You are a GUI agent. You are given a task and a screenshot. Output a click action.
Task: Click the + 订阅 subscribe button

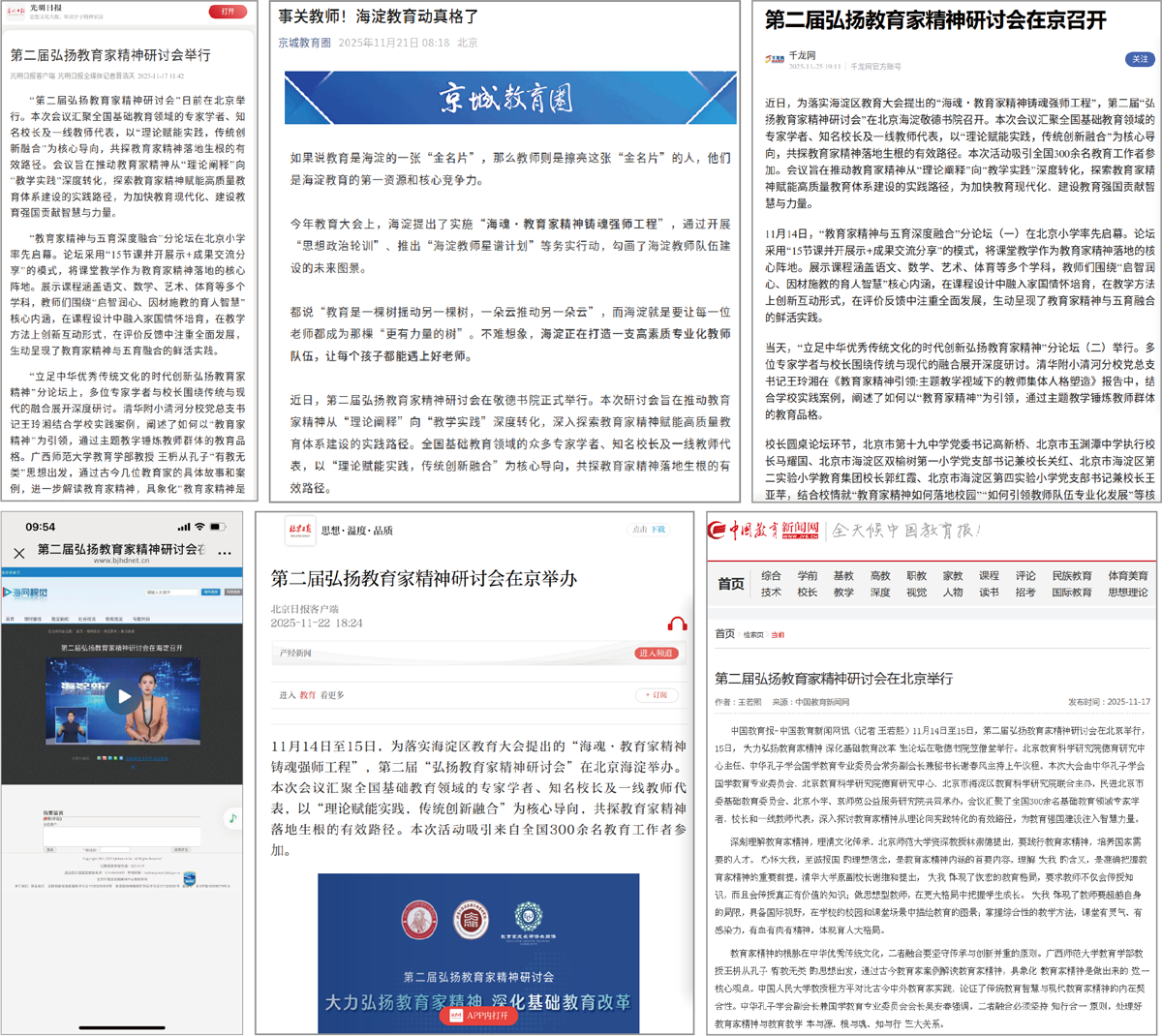pyautogui.click(x=657, y=695)
